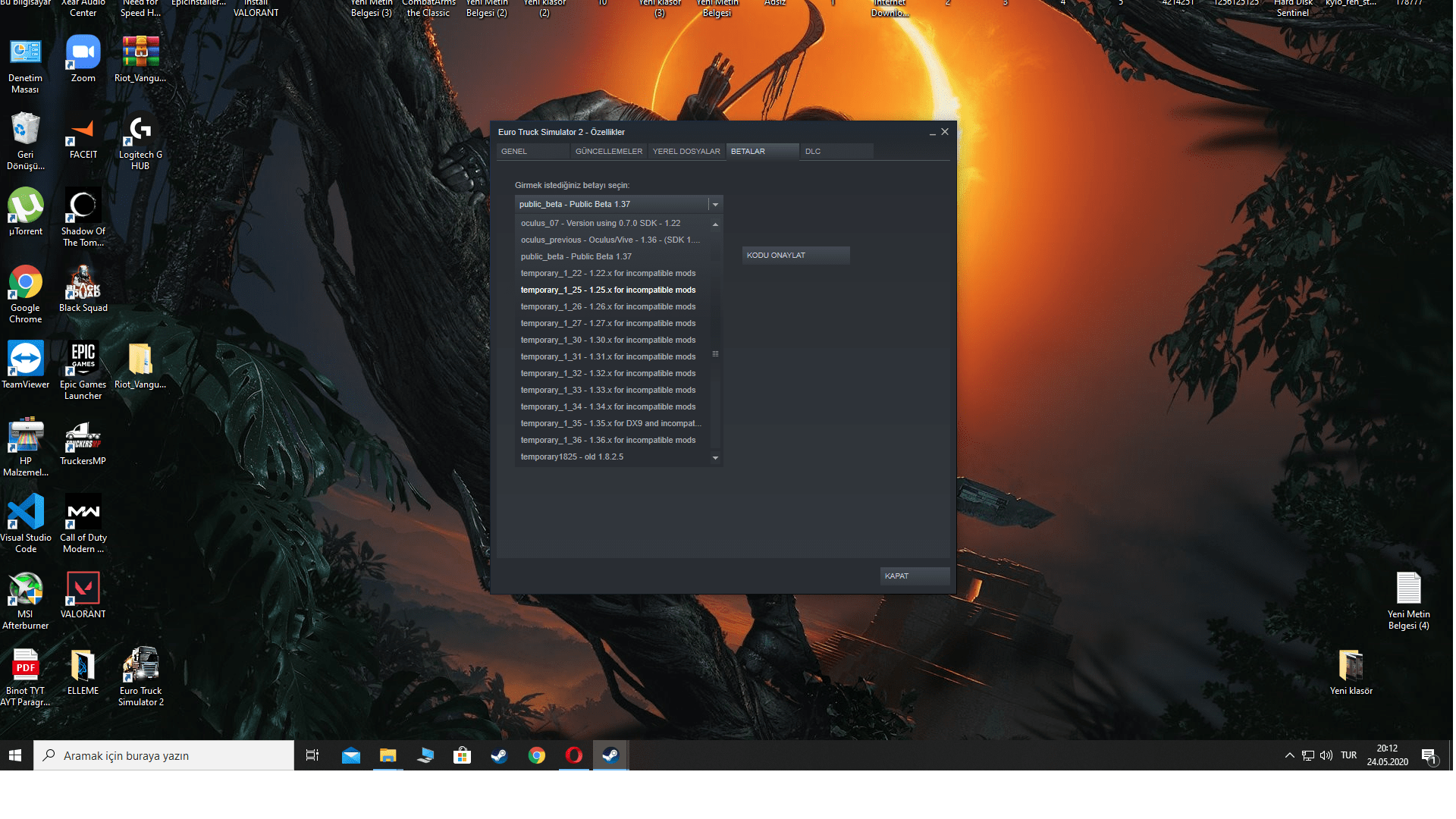Choose temporary_1_36 from the beta list
This screenshot has height=819, width=1456.
(x=607, y=441)
